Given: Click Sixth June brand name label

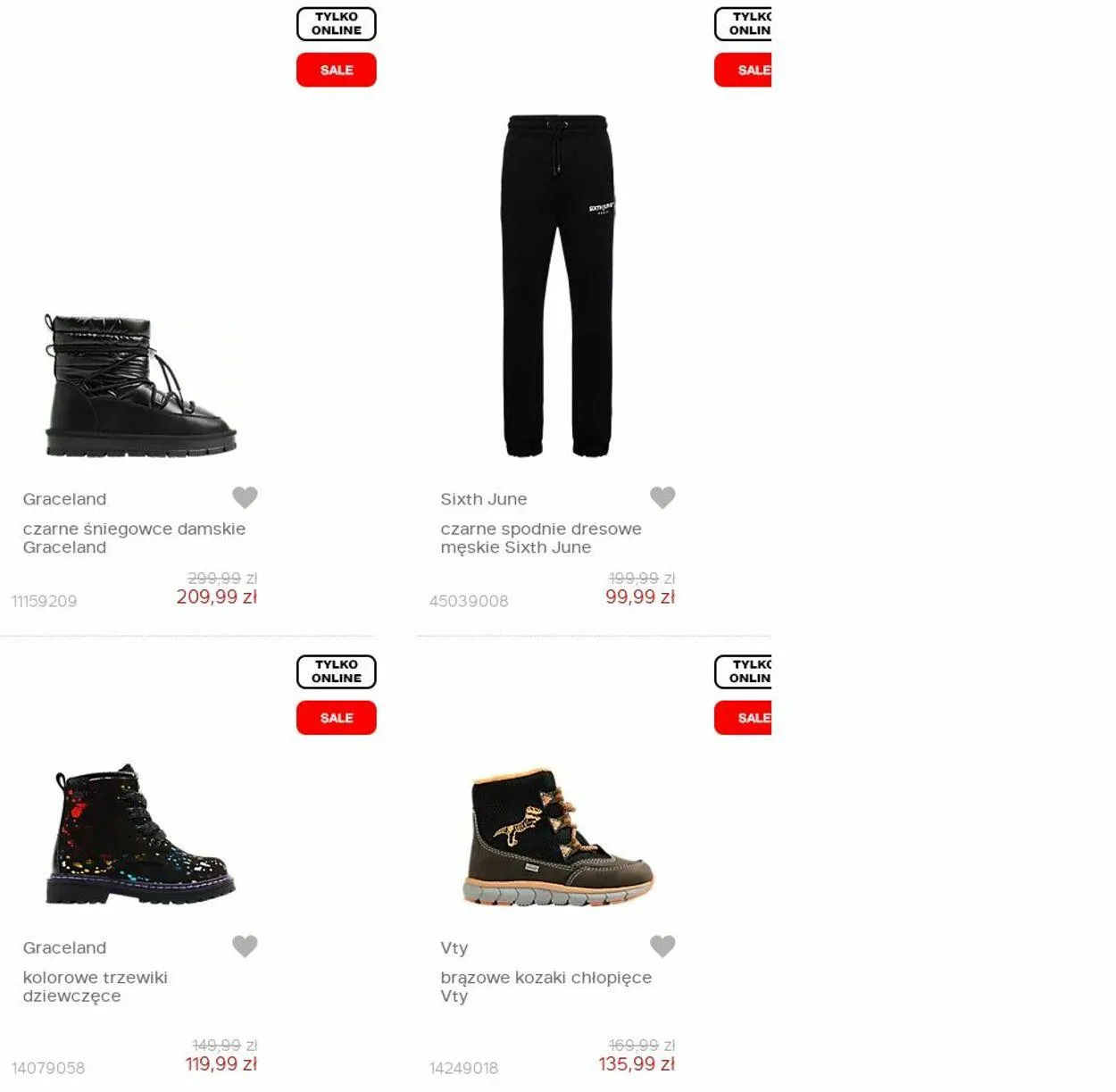Looking at the screenshot, I should (x=484, y=499).
